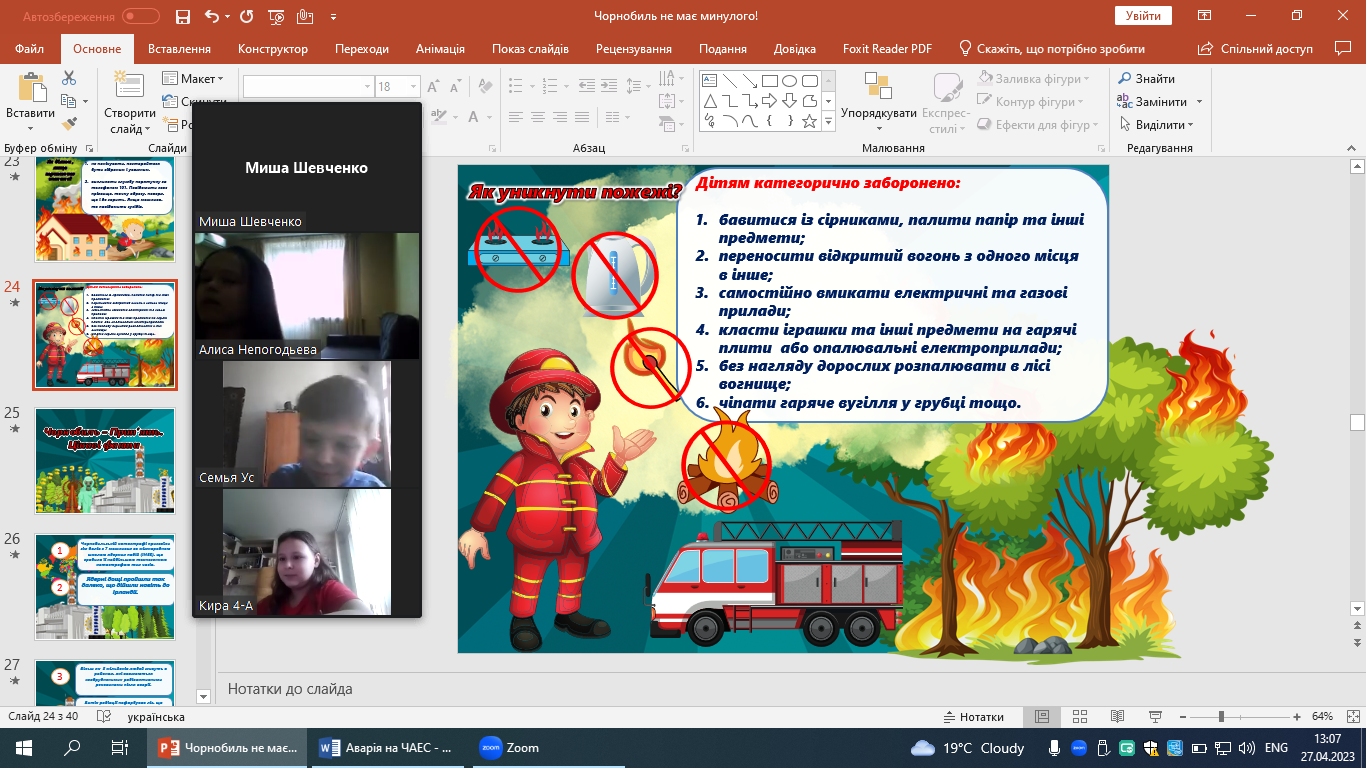Viewport: 1366px width, 768px height.
Task: Click the Увійти sign-in button
Action: [x=1142, y=16]
